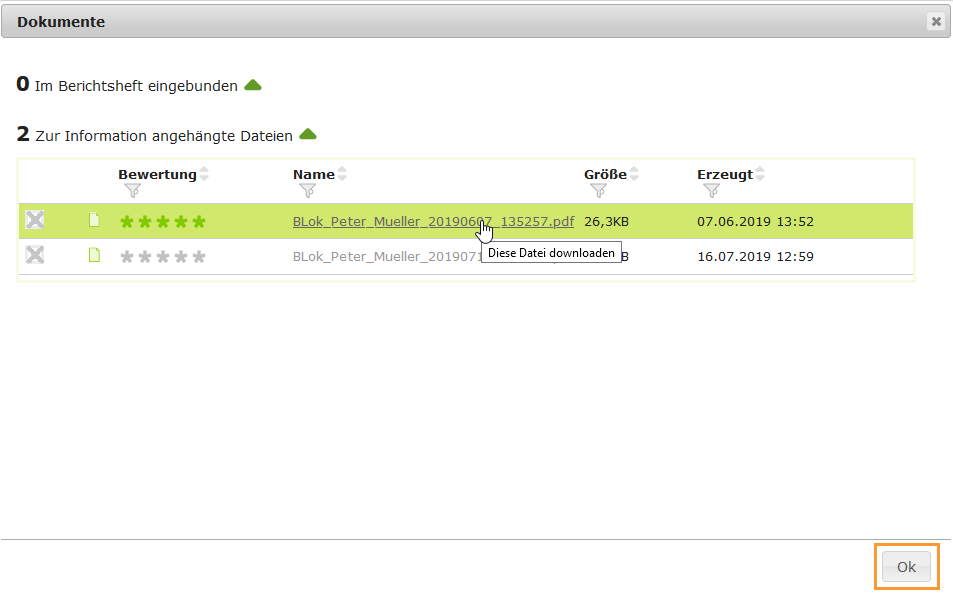Image resolution: width=953 pixels, height=597 pixels.
Task: Click the delete X icon for first file
Action: pyautogui.click(x=35, y=221)
